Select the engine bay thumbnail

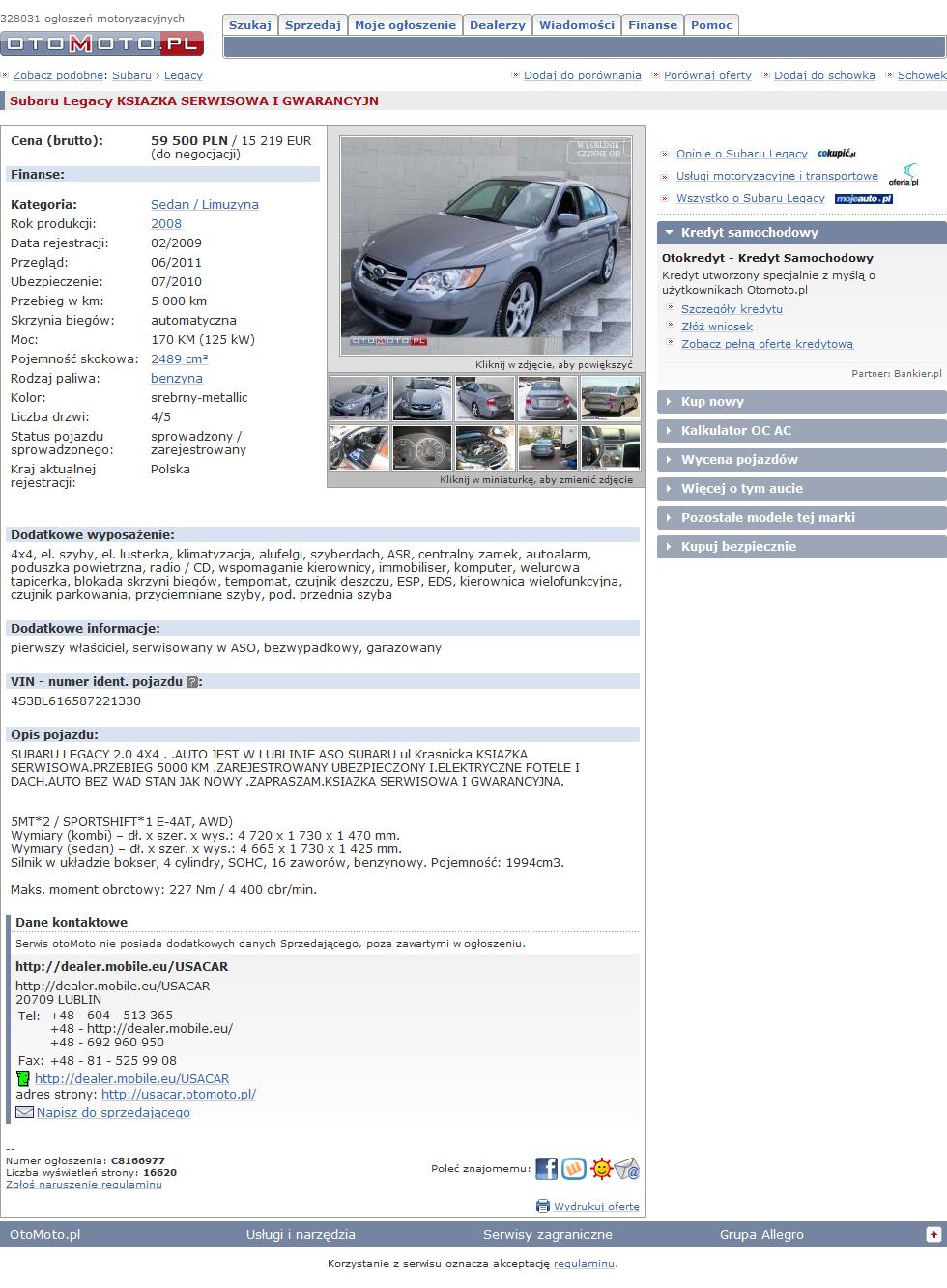coord(485,448)
